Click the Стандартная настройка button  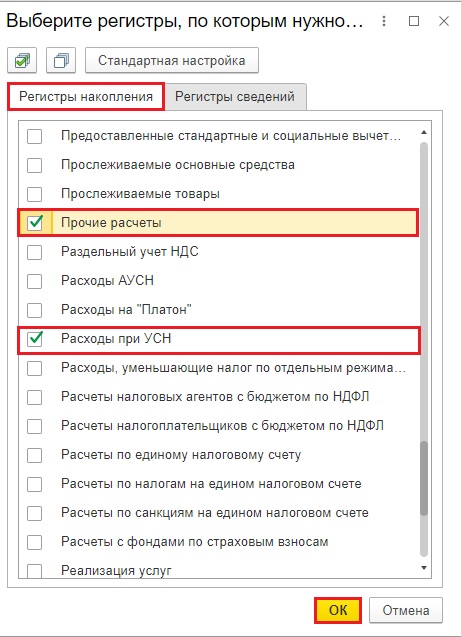point(172,61)
